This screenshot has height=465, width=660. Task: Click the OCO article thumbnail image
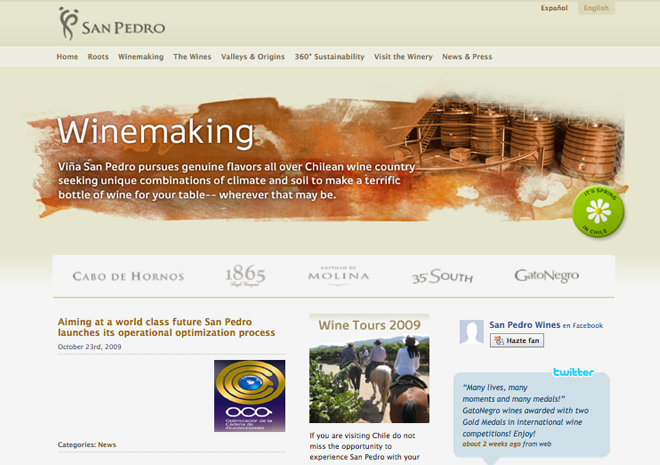tap(250, 396)
